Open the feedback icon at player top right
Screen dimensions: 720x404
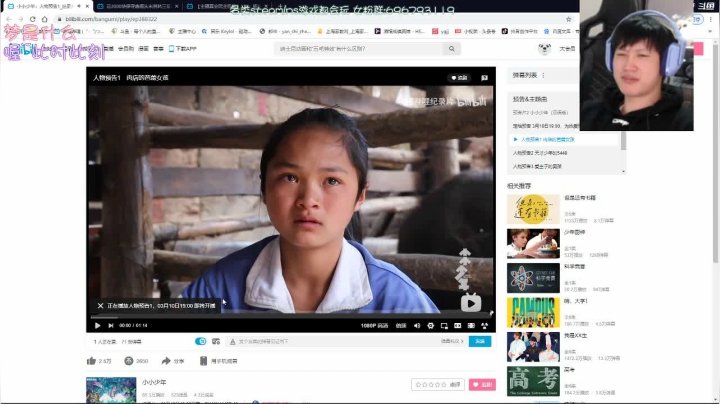(484, 78)
